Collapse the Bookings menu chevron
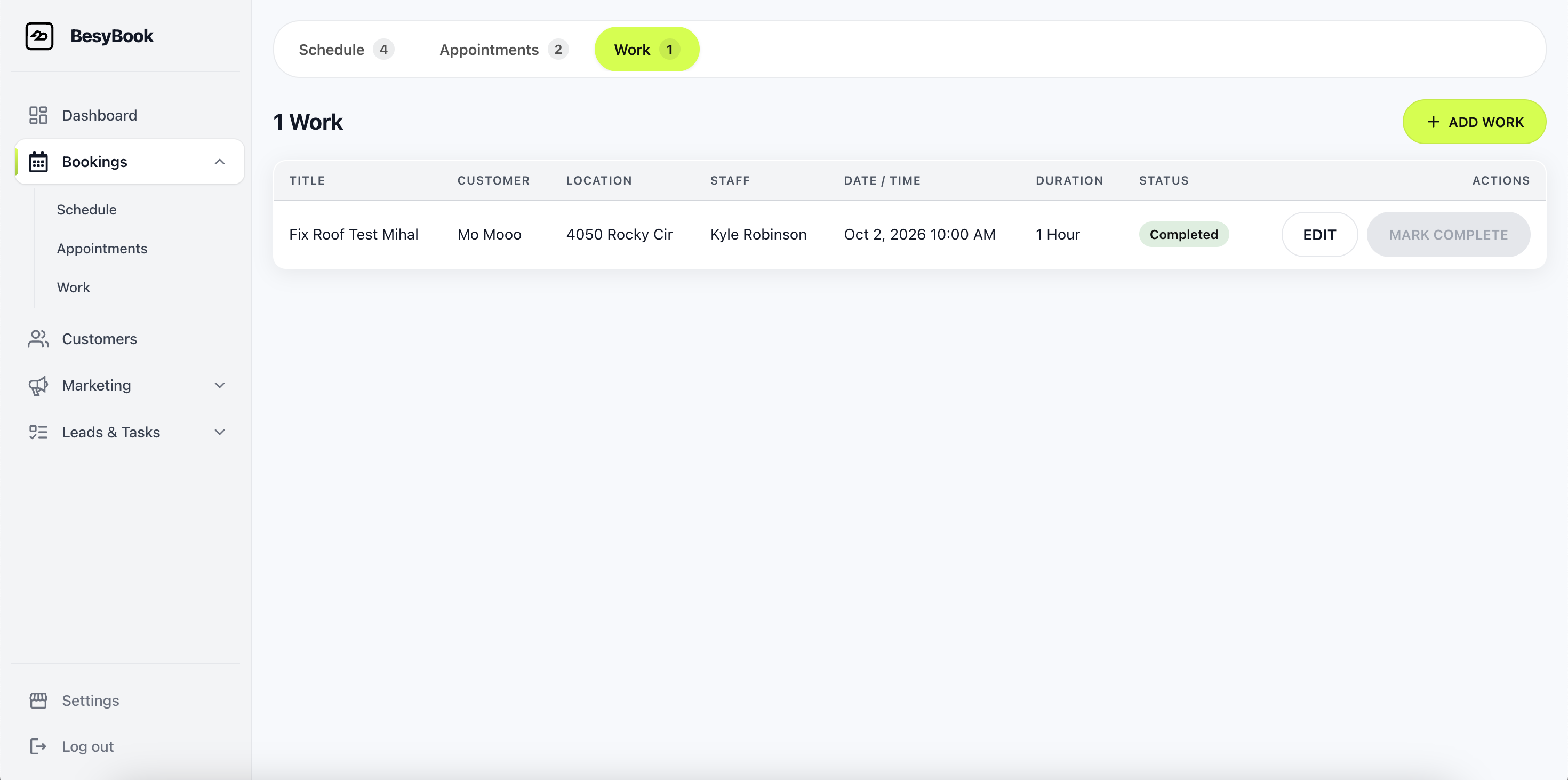This screenshot has height=780, width=1568. 220,162
